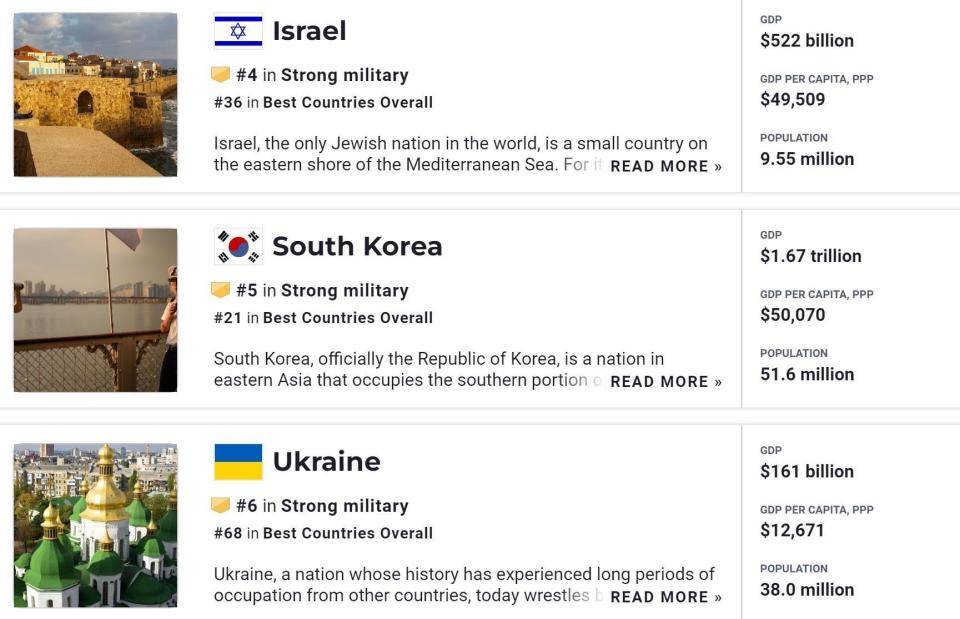The height and width of the screenshot is (619, 960).
Task: Click the badge icon beside Ukraine's #6 ranking
Action: point(221,506)
